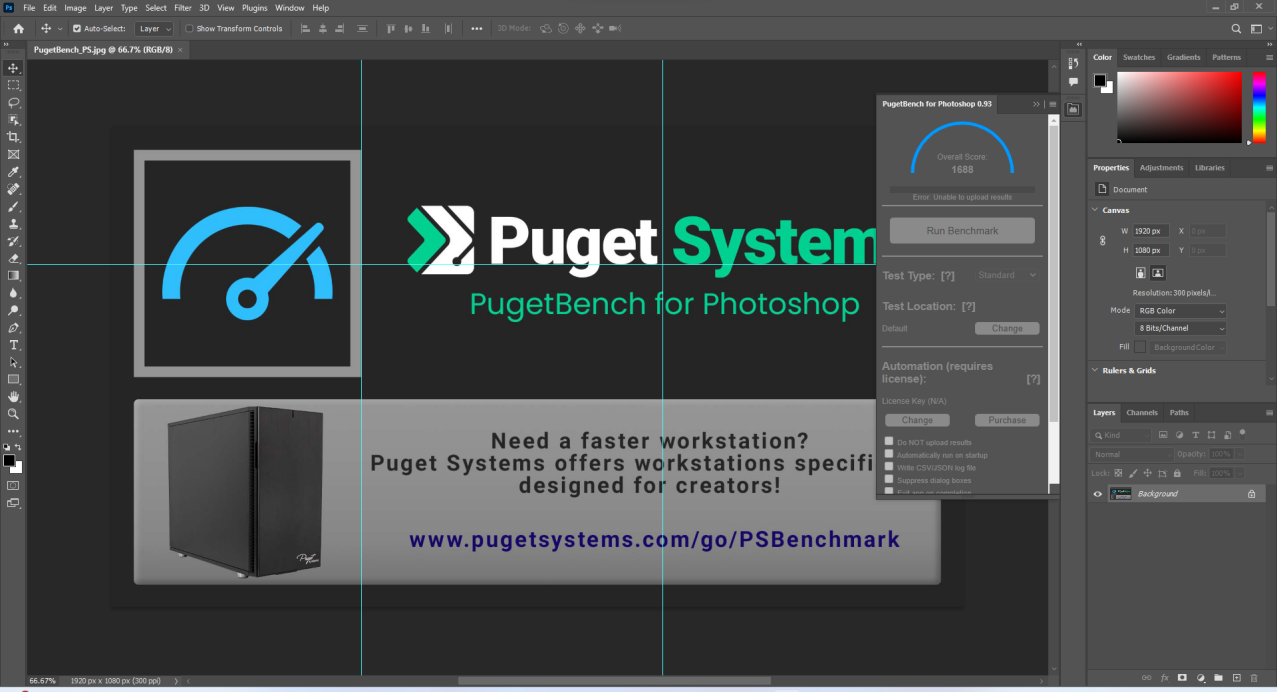Open the Filter menu
Image resolution: width=1277 pixels, height=692 pixels.
pos(182,7)
